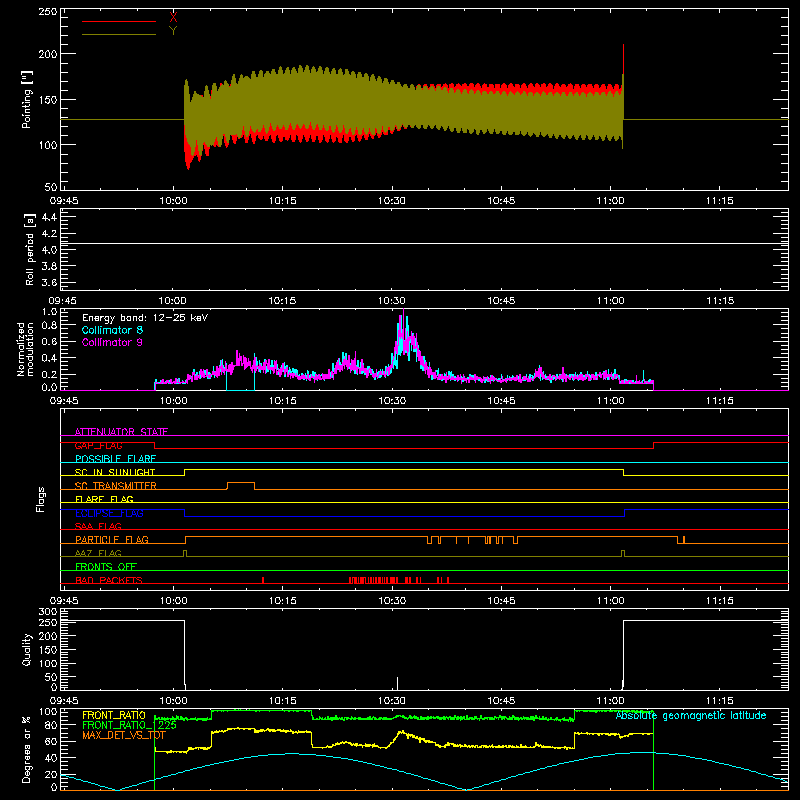Viewport: 800px width, 800px height.
Task: Click the Collimator 9 legend entry
Action: point(112,342)
